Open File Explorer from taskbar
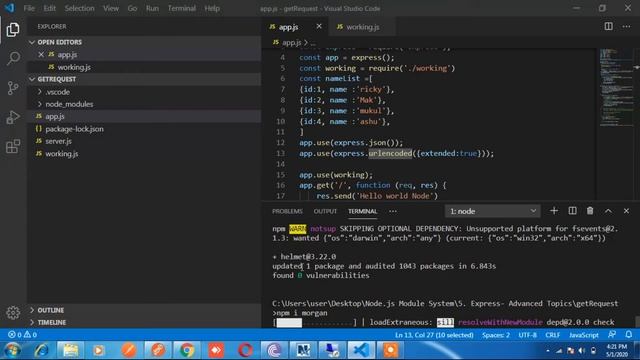Screen dimensions: 640x360 pyautogui.click(x=70, y=350)
